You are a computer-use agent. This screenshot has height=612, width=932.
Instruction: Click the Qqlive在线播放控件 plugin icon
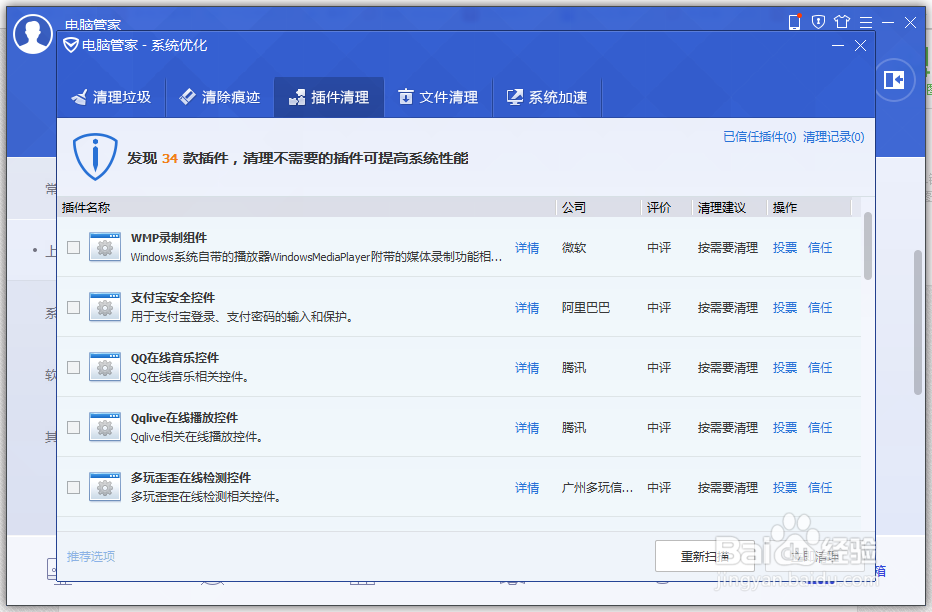105,427
